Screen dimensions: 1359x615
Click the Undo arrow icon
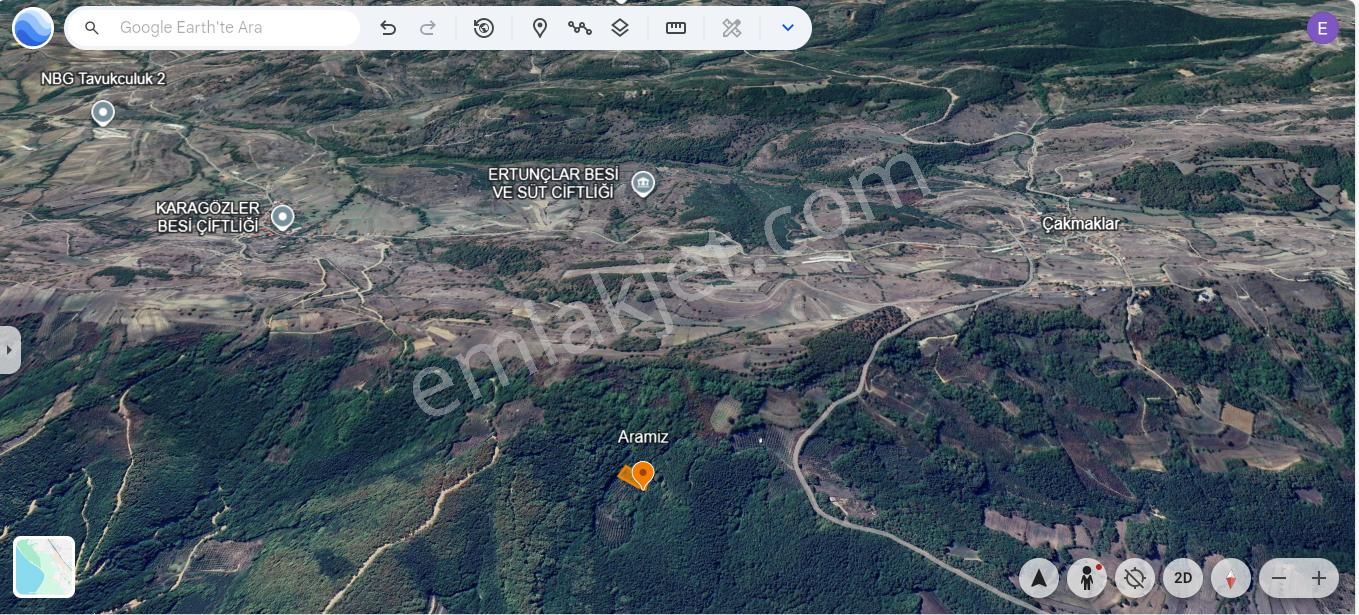[x=389, y=27]
